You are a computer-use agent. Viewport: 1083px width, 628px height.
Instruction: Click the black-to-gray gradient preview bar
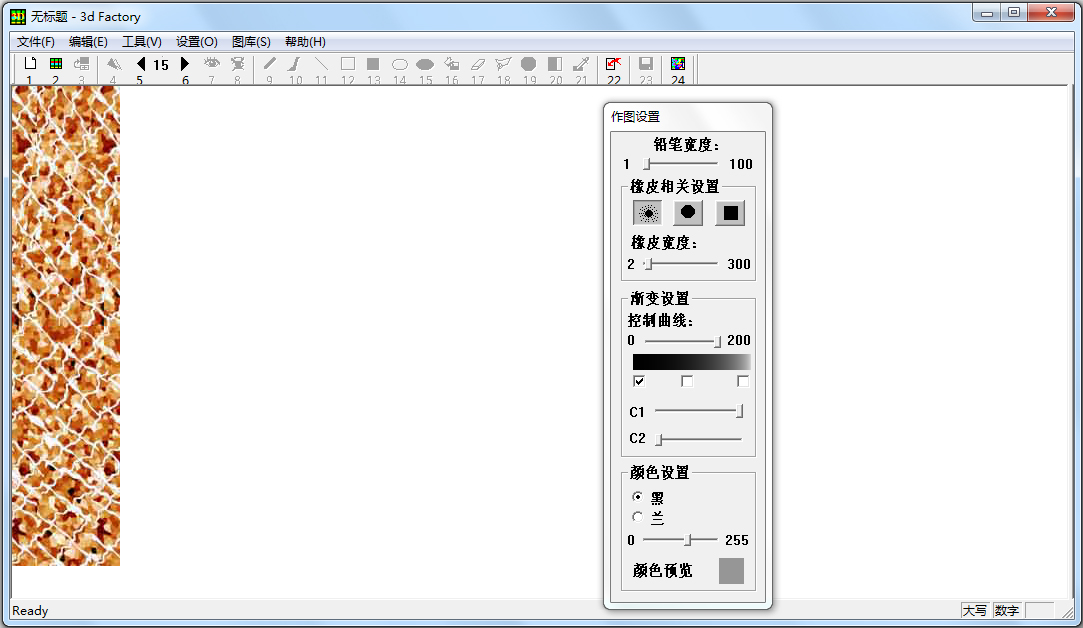click(x=691, y=362)
